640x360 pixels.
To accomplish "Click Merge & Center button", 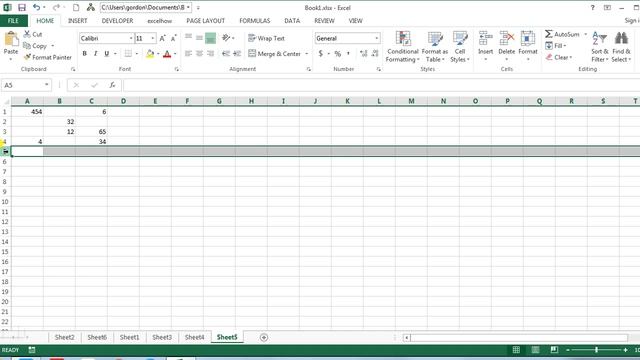I will pyautogui.click(x=274, y=53).
